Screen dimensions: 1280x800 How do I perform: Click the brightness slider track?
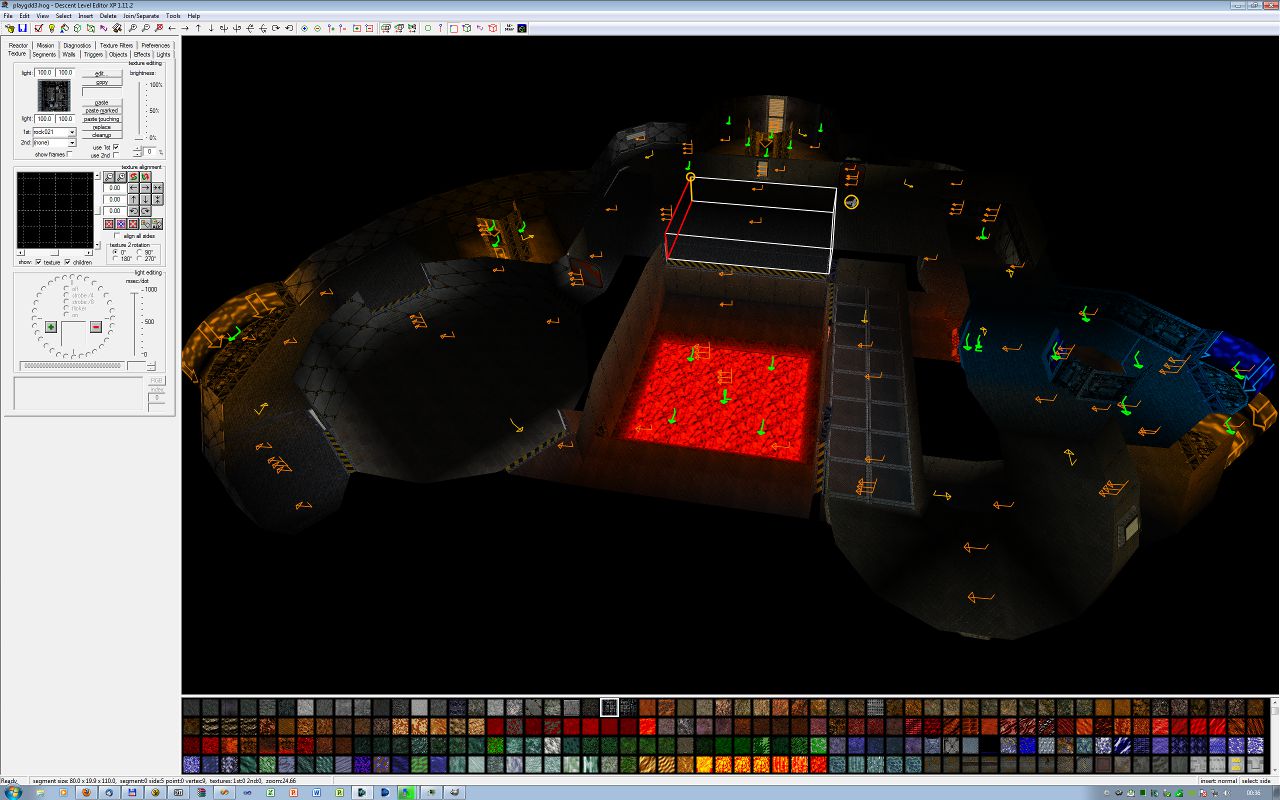(139, 110)
